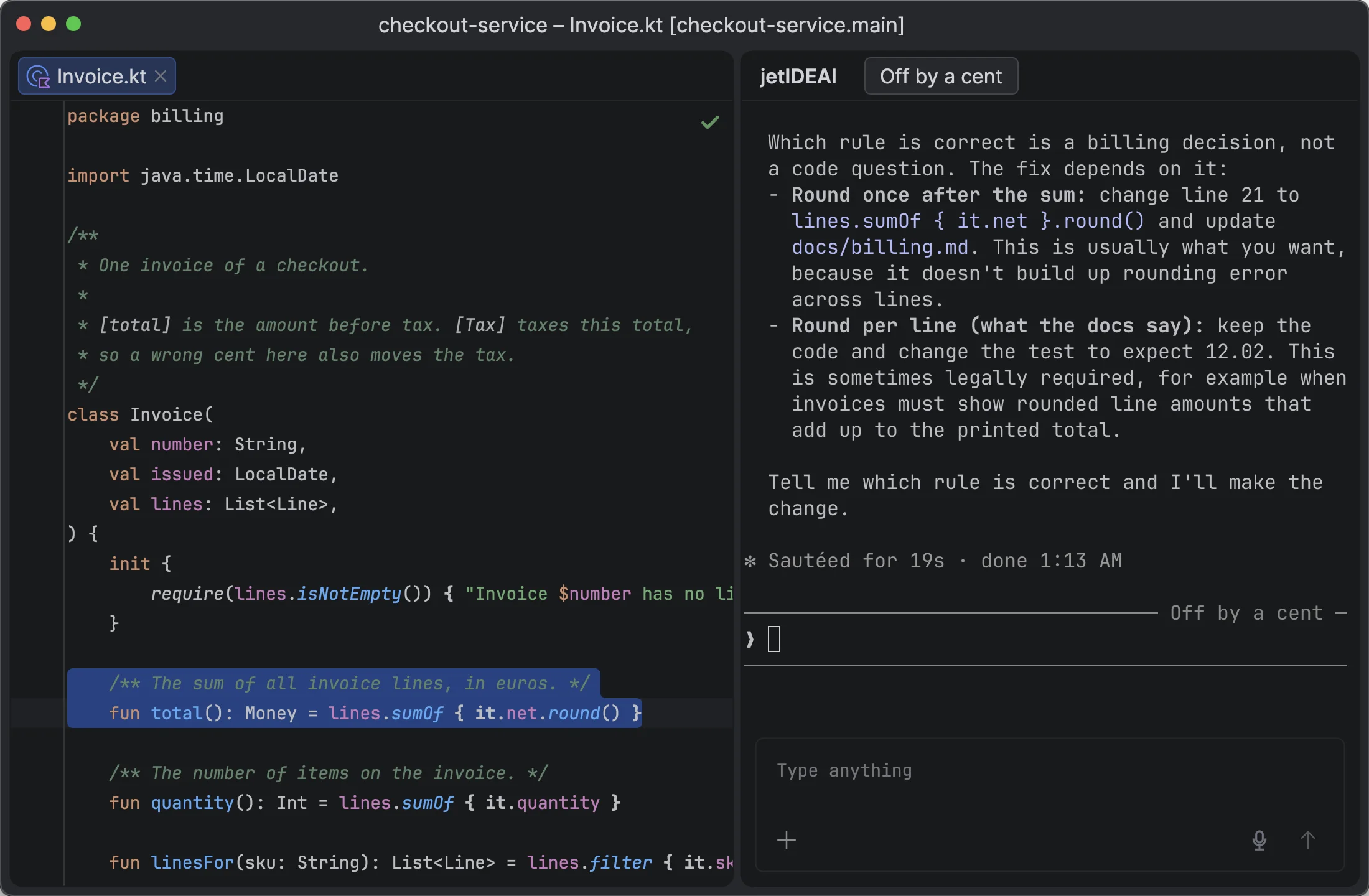The width and height of the screenshot is (1369, 896).
Task: Click the 'One invoice of a checkout.' comment
Action: 233,266
